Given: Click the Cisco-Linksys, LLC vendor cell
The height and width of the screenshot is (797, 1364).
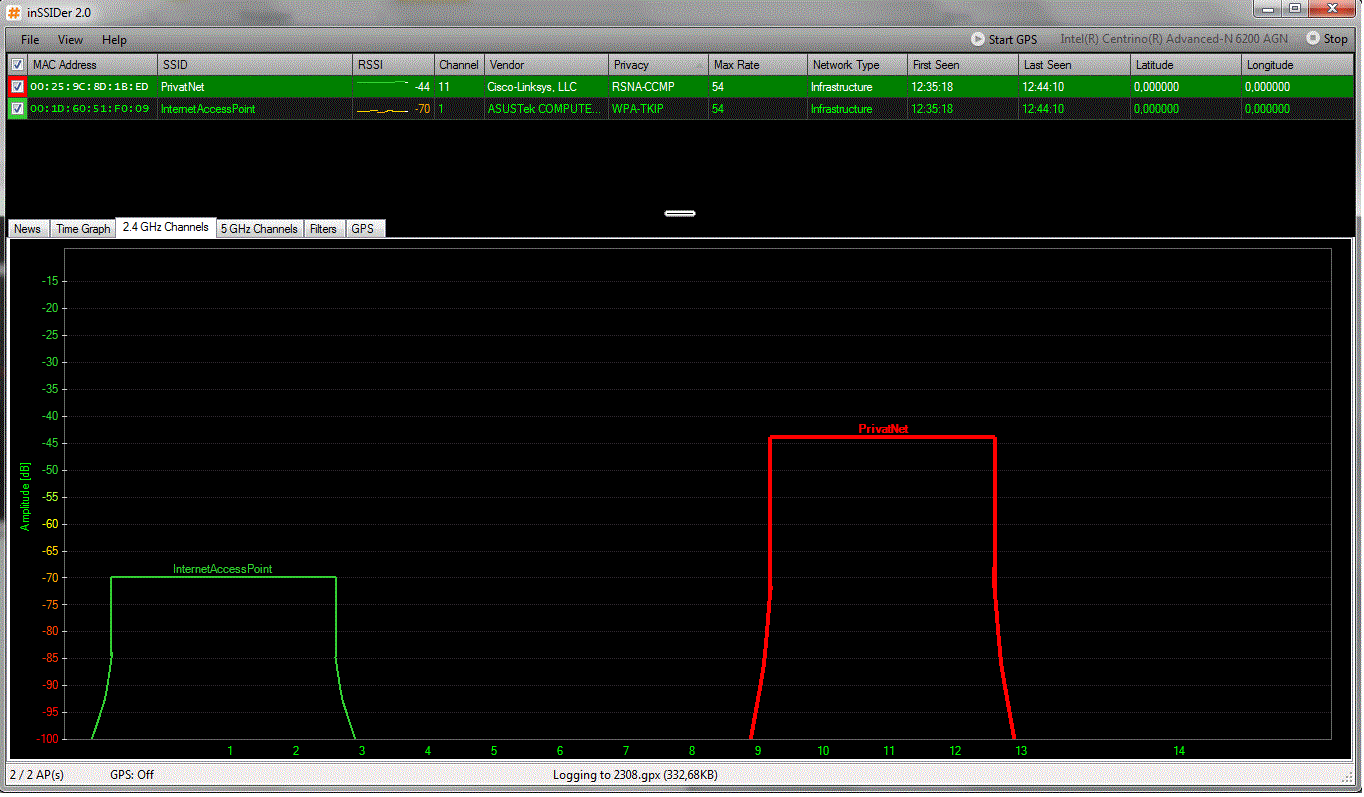Looking at the screenshot, I should point(547,87).
